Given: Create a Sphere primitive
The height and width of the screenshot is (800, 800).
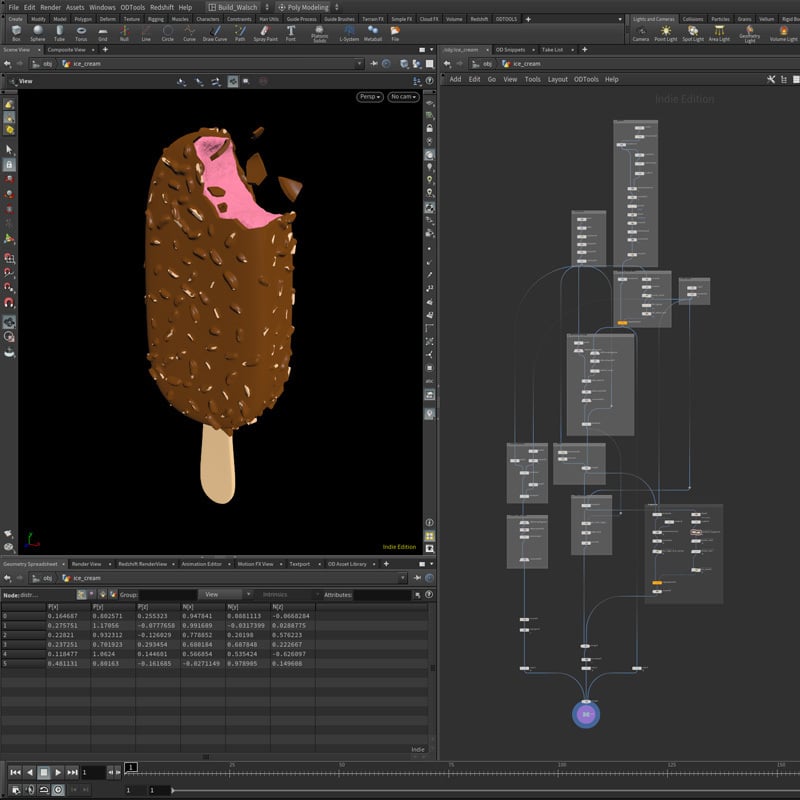Looking at the screenshot, I should pyautogui.click(x=38, y=33).
